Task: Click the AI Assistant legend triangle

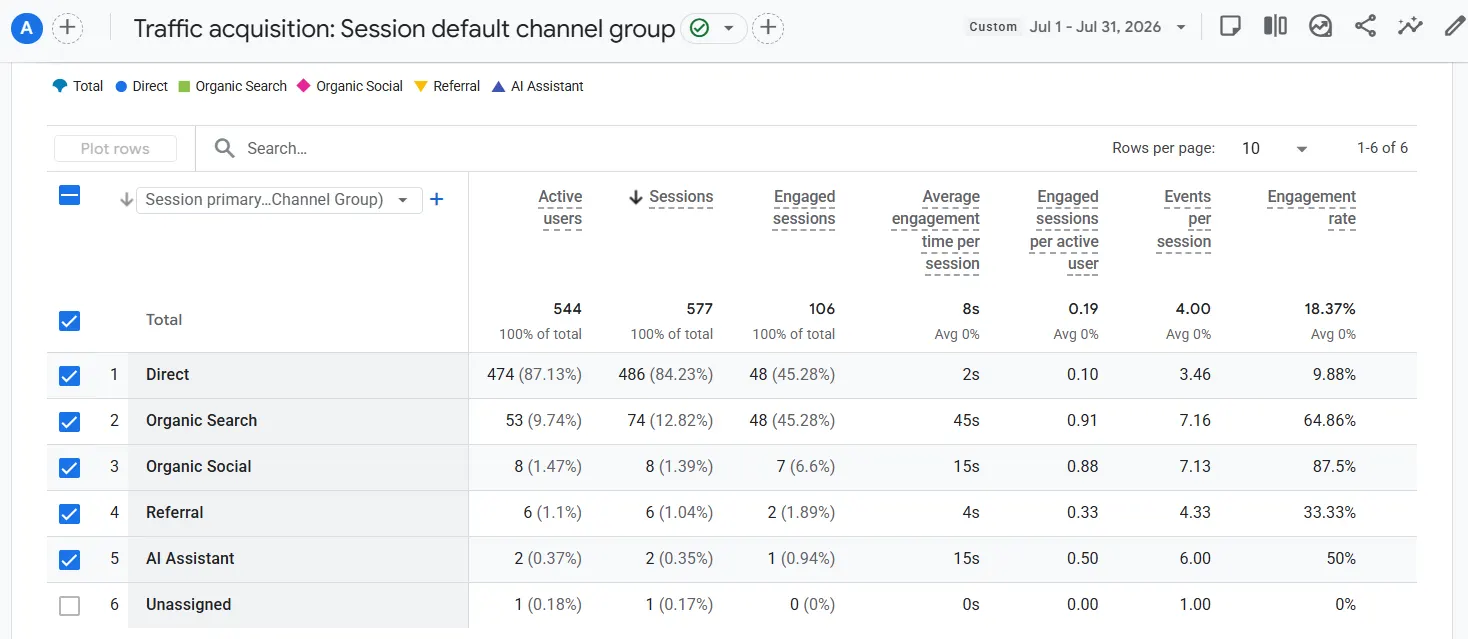Action: point(499,86)
